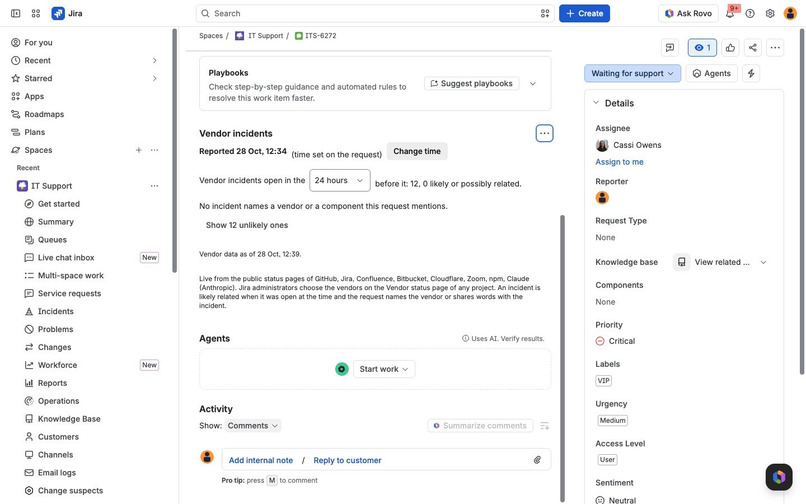Open the Vendor incidents more options button
806x504 pixels.
click(x=544, y=134)
